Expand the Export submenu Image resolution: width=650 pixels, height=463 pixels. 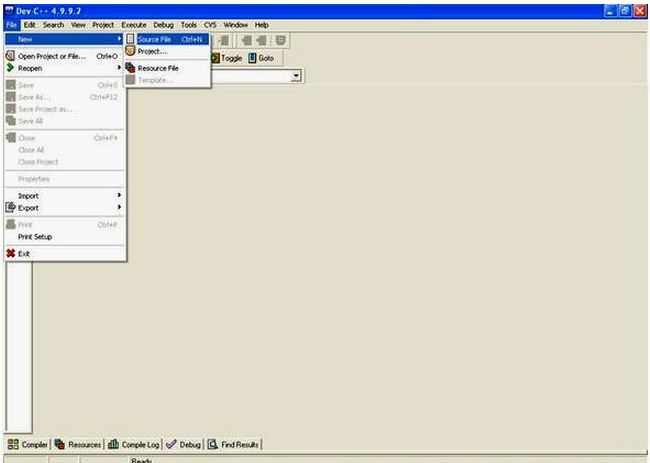point(64,208)
